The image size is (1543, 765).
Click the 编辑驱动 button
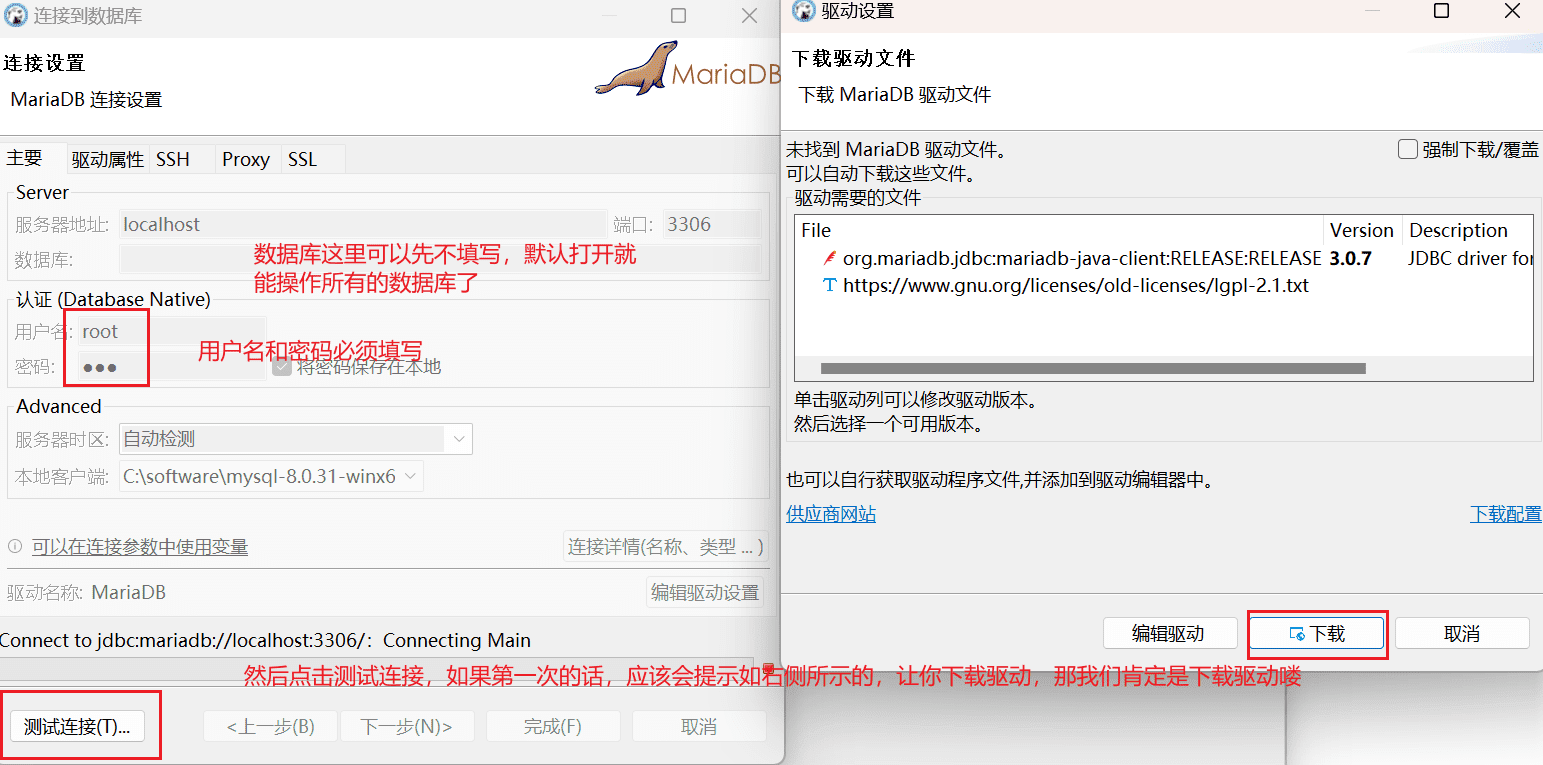click(x=1168, y=634)
